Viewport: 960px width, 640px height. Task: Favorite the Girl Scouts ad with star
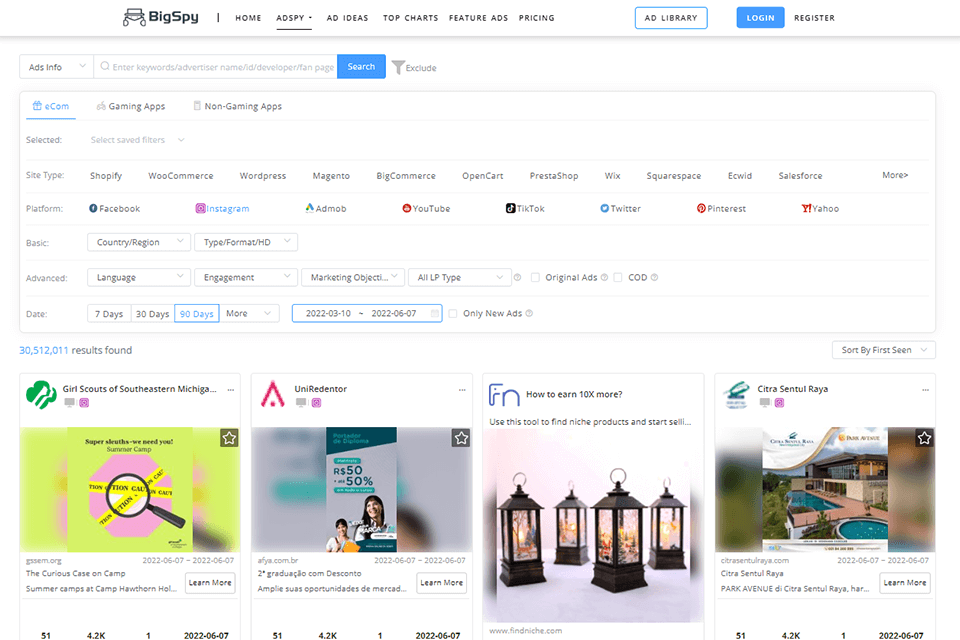tap(229, 438)
